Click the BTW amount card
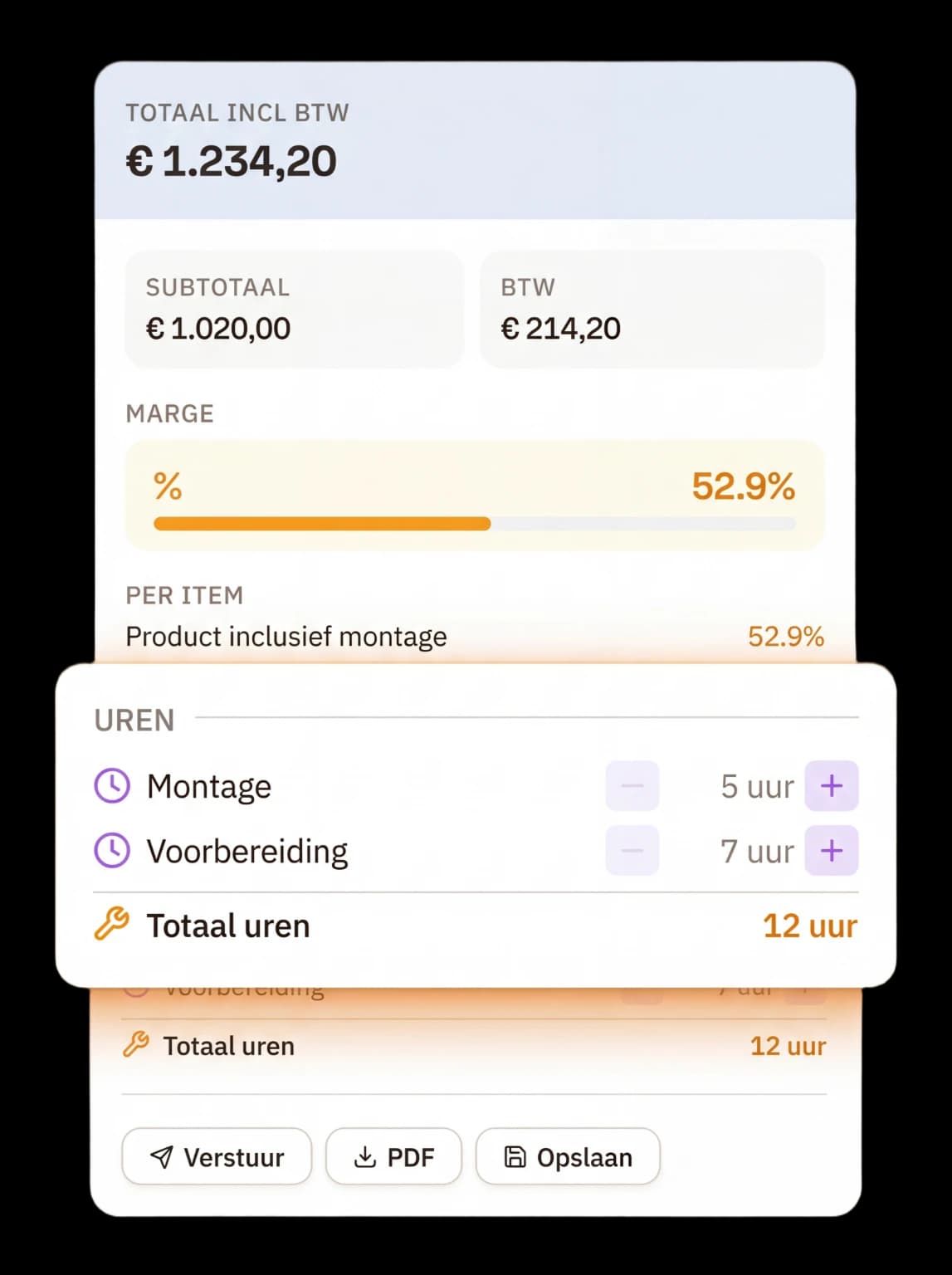The height and width of the screenshot is (1275, 952). 650,309
